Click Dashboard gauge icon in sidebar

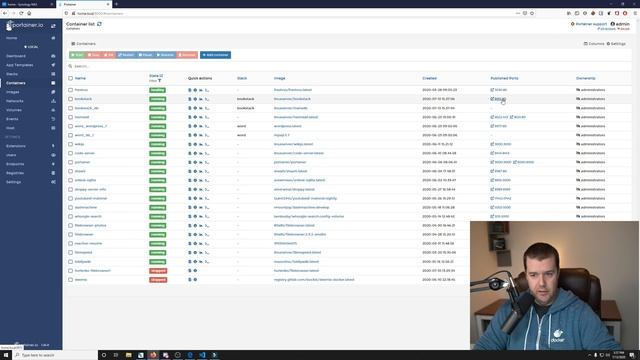coord(53,56)
